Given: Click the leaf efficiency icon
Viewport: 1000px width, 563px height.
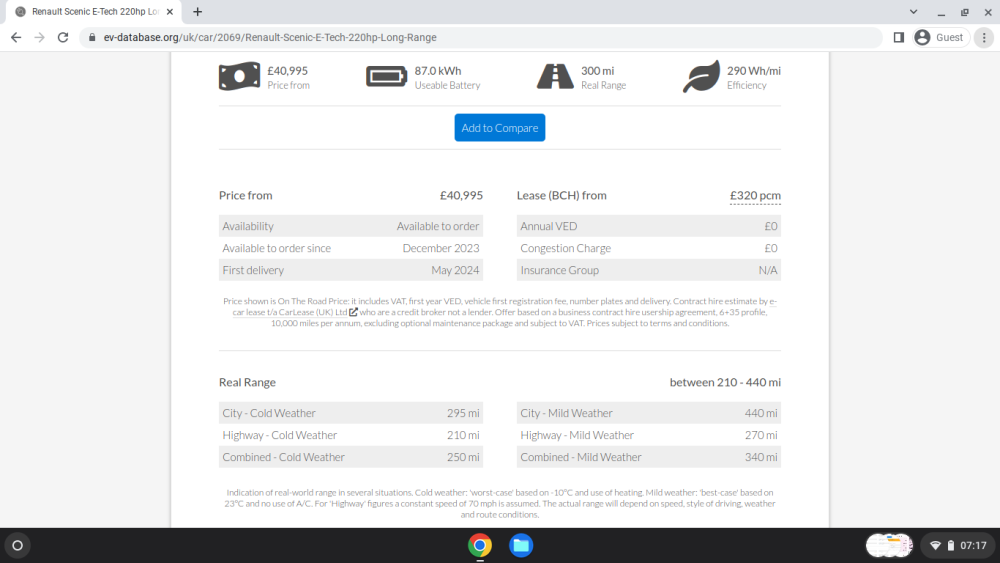Looking at the screenshot, I should click(701, 77).
